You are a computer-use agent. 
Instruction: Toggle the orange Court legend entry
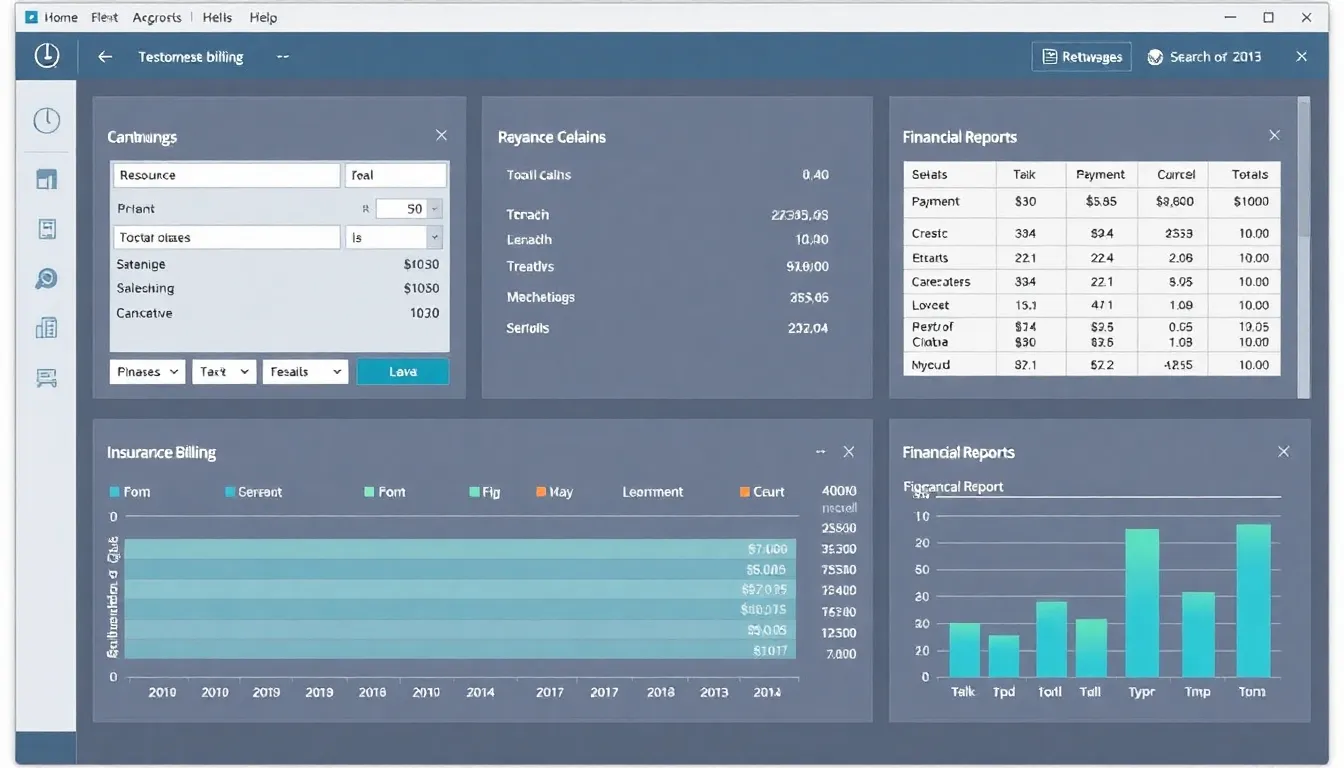[x=762, y=492]
